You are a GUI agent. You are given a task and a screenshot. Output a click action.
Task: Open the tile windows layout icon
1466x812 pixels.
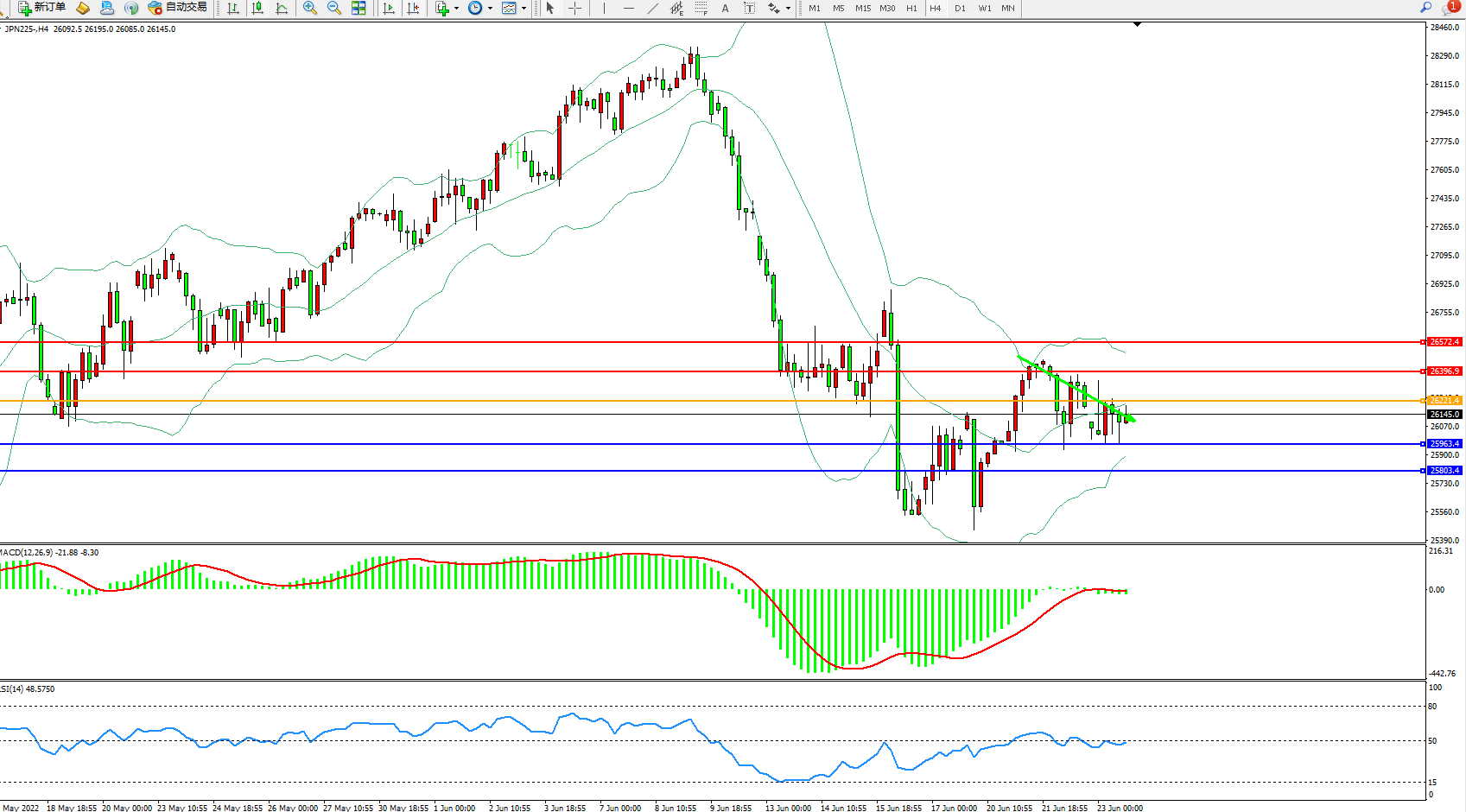tap(359, 8)
